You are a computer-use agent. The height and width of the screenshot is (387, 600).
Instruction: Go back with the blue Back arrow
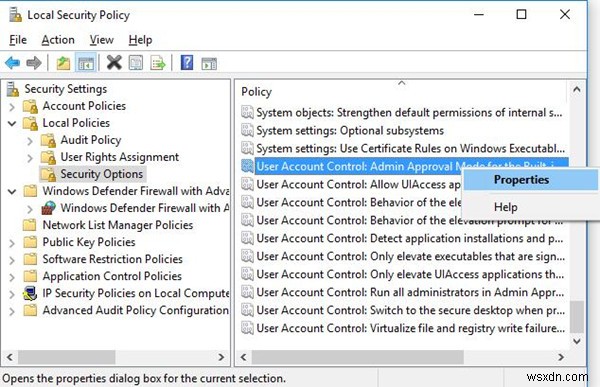[x=12, y=62]
